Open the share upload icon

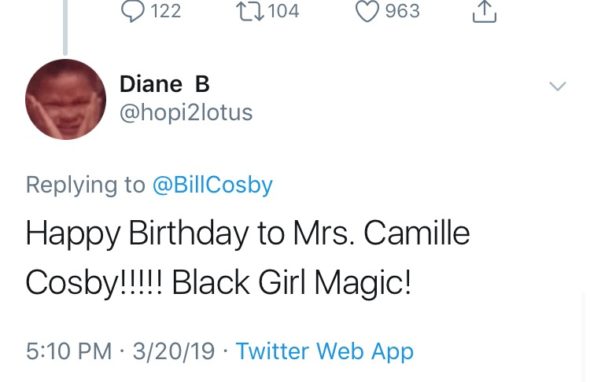coord(484,11)
